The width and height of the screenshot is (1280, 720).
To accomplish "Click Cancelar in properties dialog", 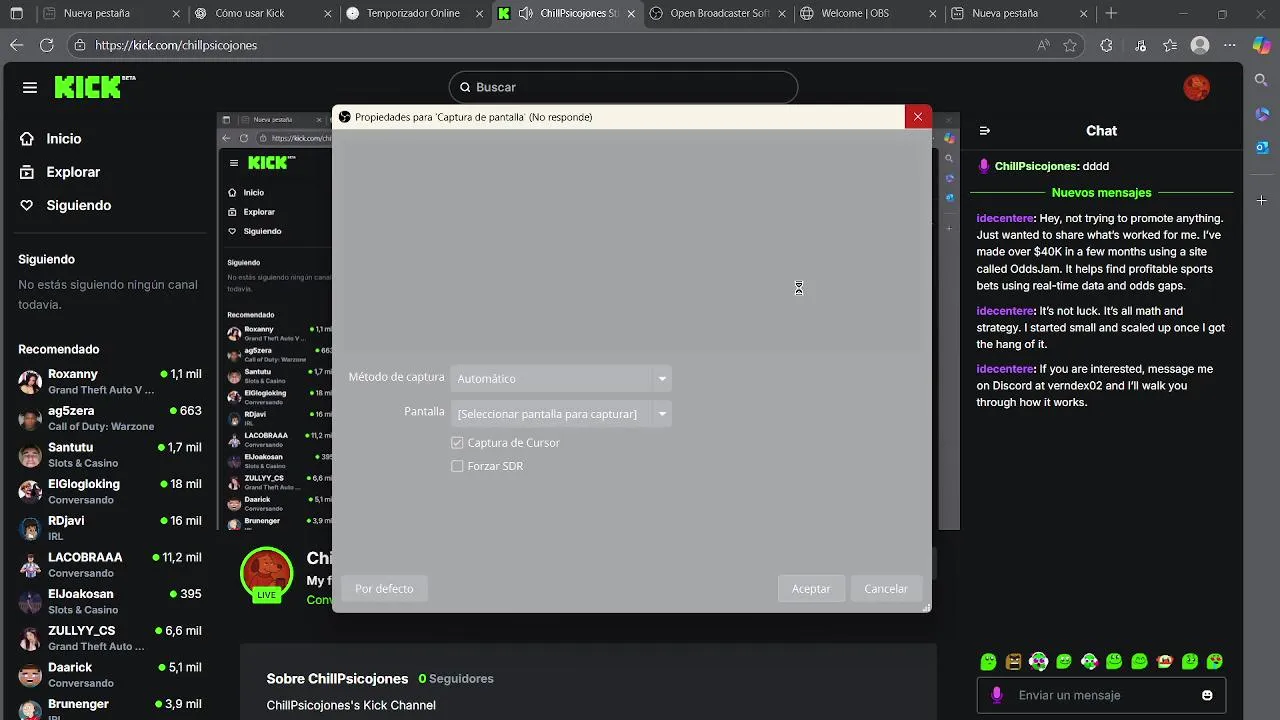I will (886, 588).
